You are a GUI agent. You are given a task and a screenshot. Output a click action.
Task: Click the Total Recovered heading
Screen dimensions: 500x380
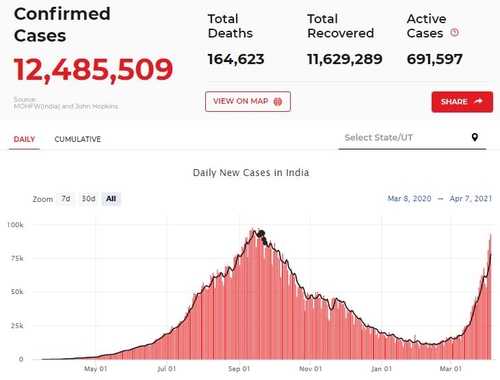click(340, 26)
